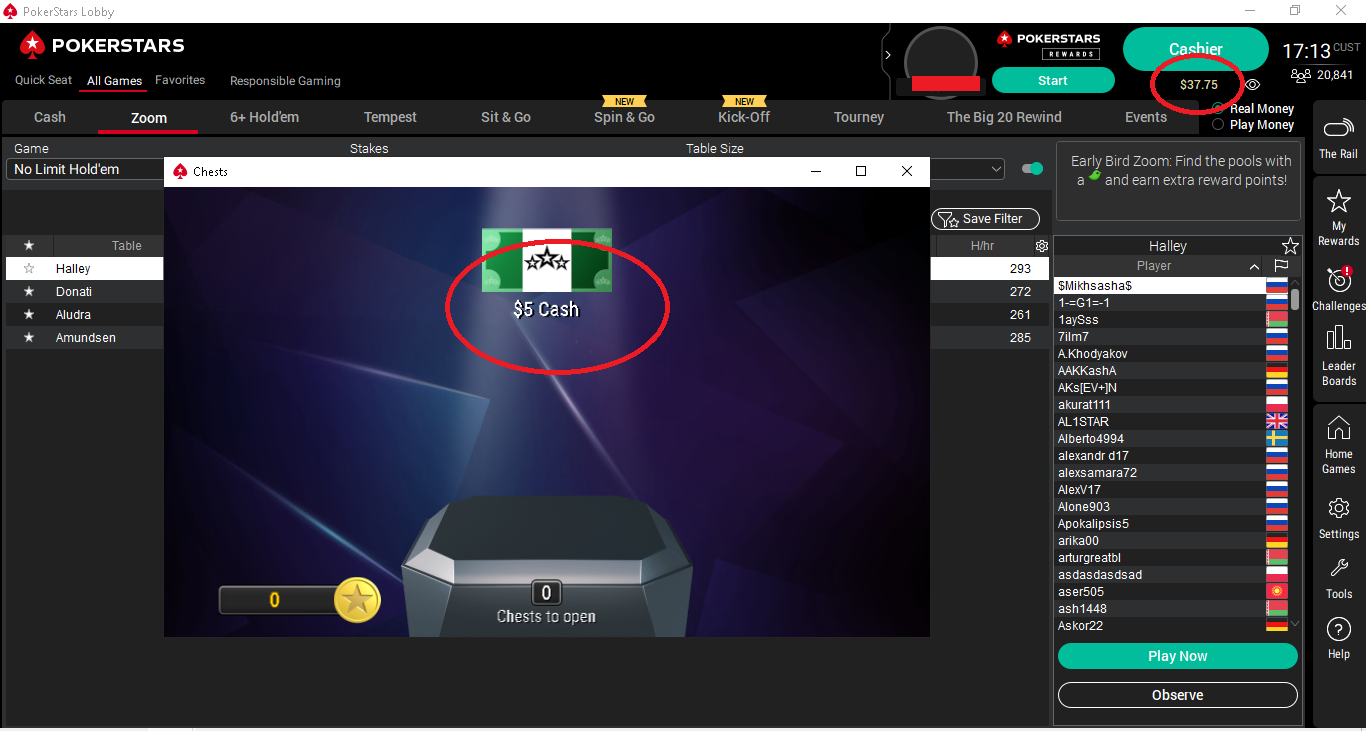Click the Start rewards button

[1053, 81]
